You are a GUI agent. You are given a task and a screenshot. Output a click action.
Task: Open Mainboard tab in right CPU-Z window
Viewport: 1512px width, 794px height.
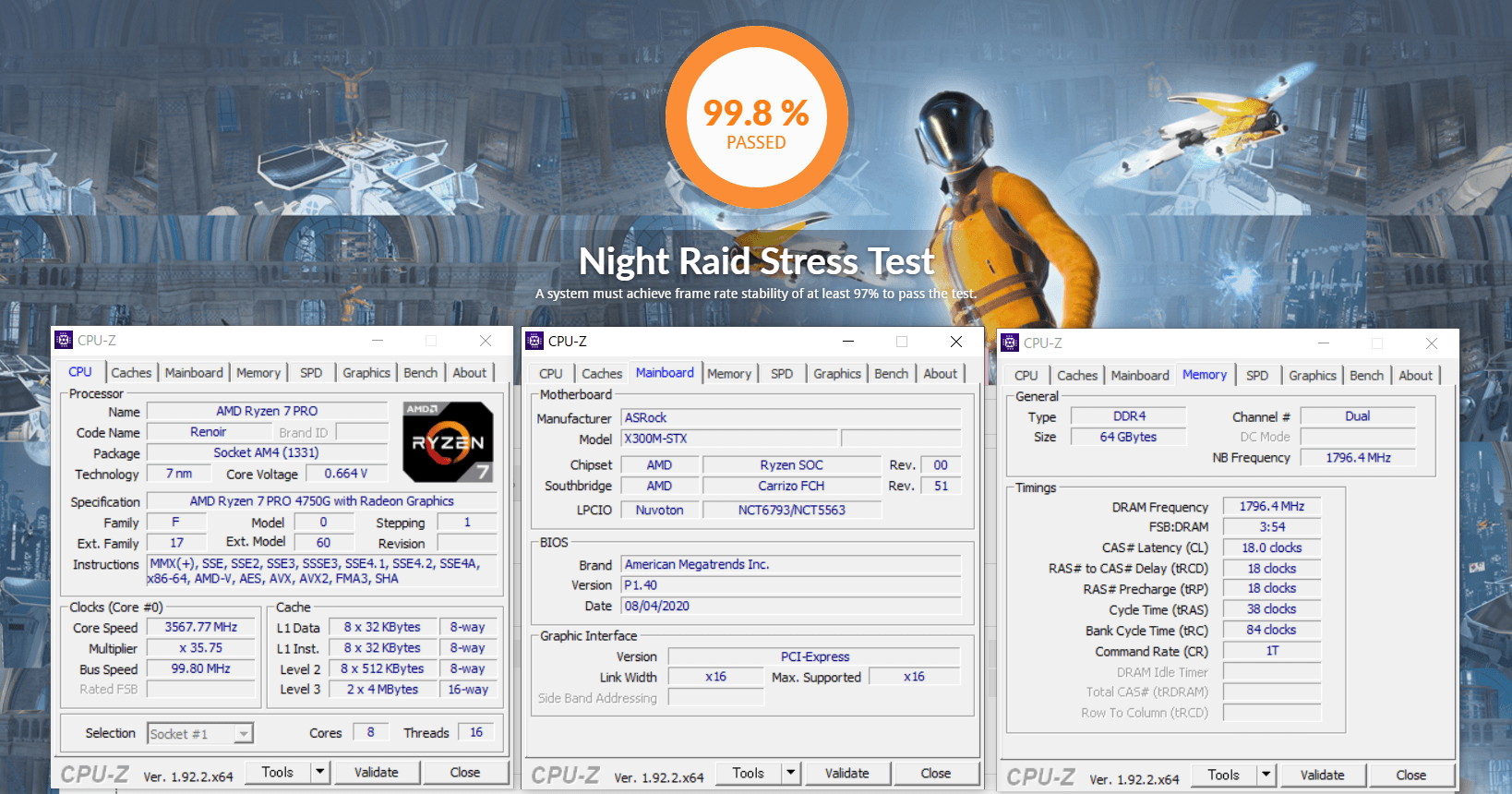[x=1140, y=375]
